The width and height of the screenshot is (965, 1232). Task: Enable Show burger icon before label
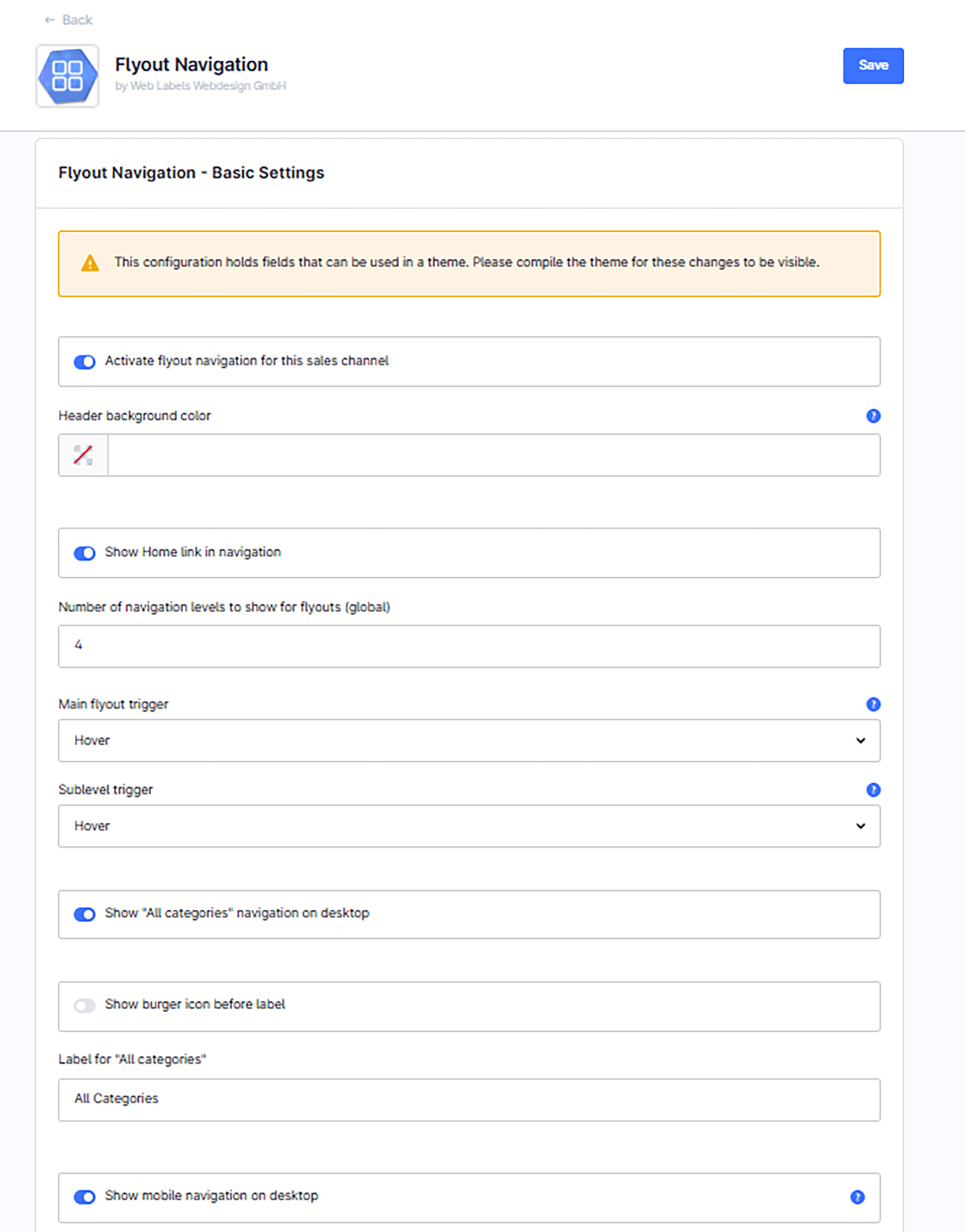85,1005
